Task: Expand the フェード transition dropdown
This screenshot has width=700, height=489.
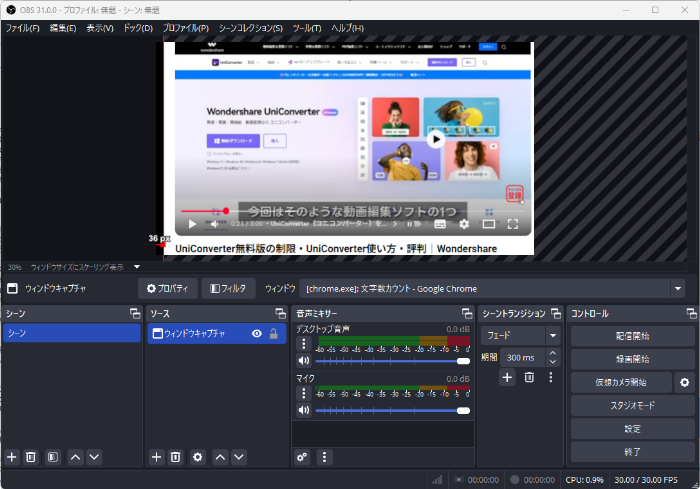Action: click(552, 335)
